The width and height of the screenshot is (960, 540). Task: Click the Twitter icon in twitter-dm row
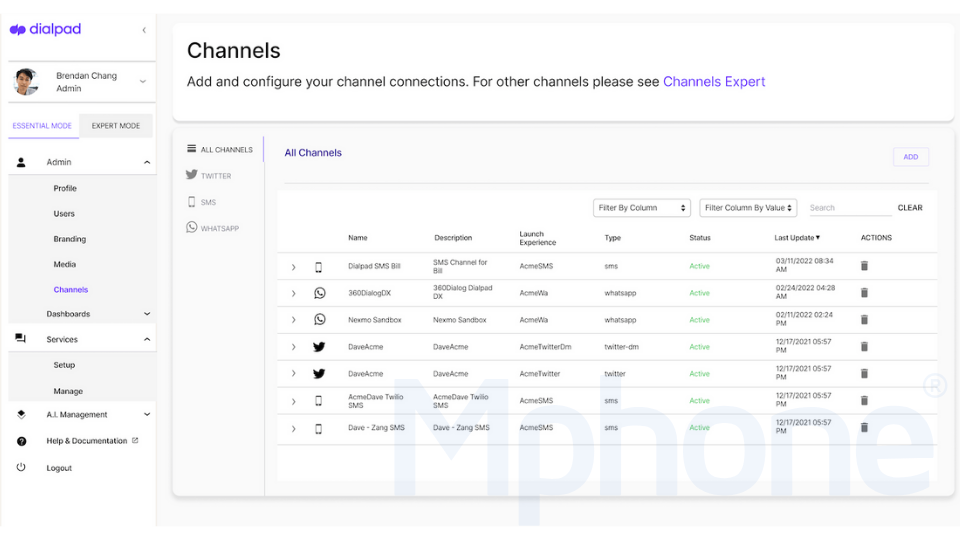click(319, 347)
